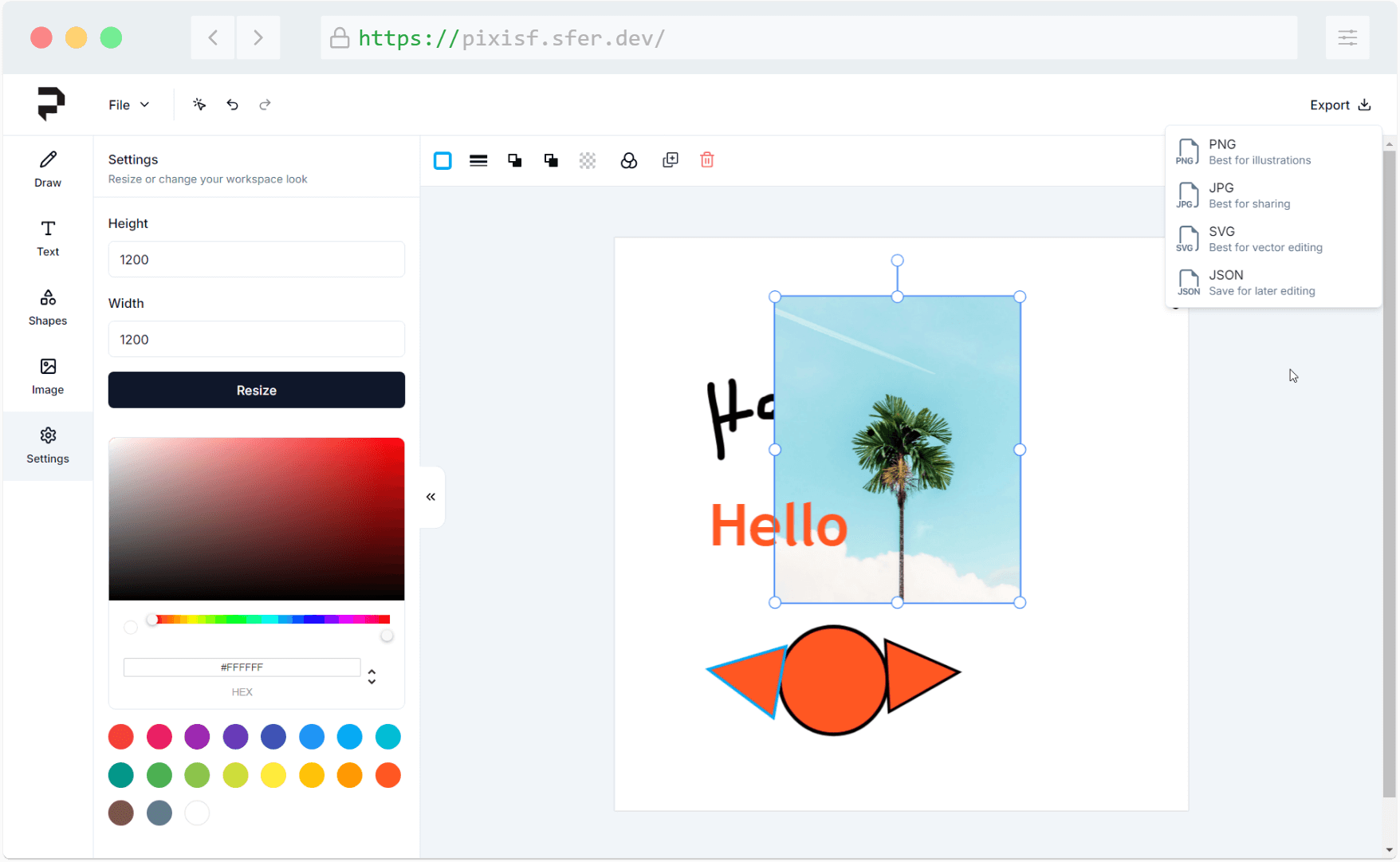Select the right orange triangle shape
The width and height of the screenshot is (1400, 862).
pyautogui.click(x=917, y=675)
